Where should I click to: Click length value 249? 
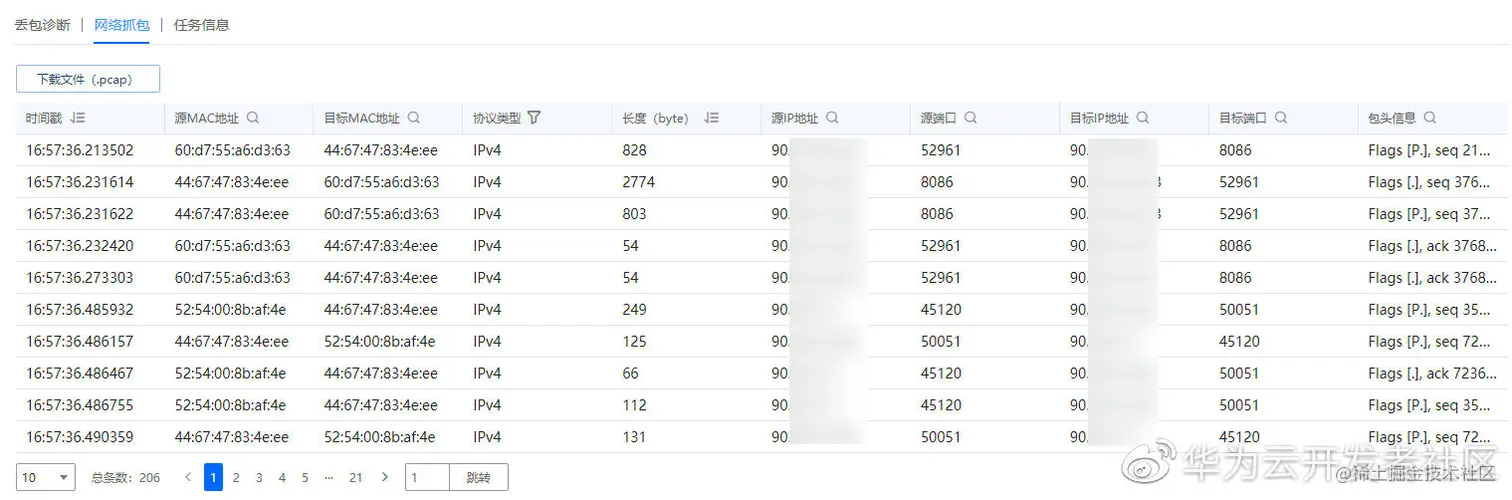pos(635,310)
